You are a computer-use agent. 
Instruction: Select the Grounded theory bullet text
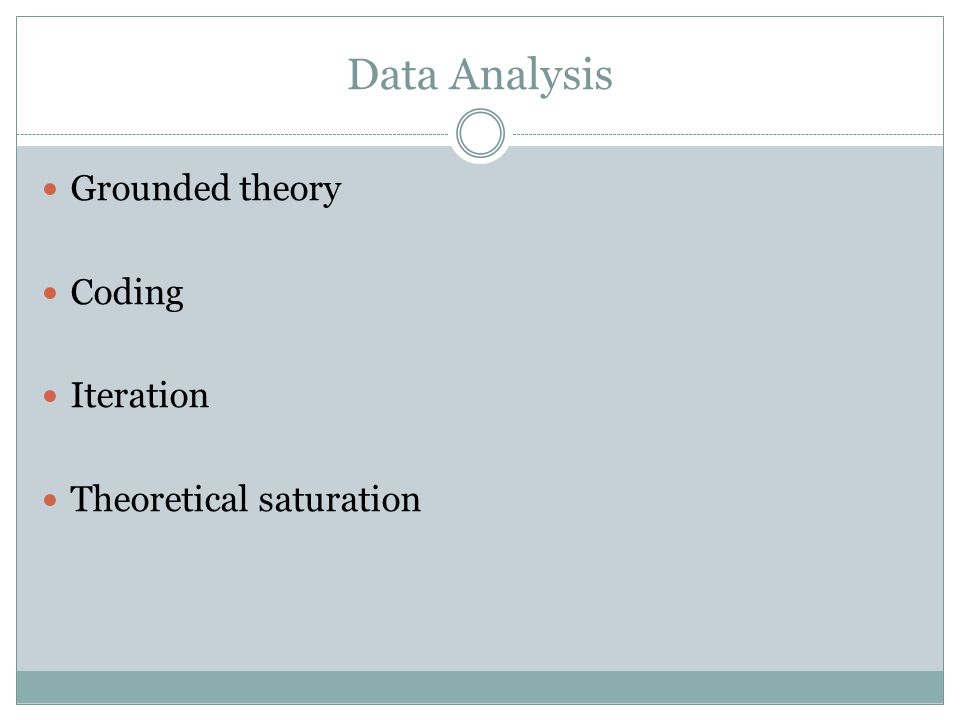click(206, 189)
